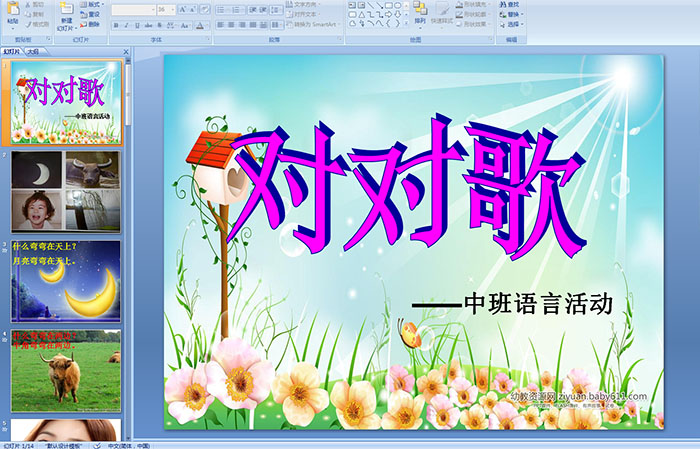This screenshot has width=700, height=449.
Task: Insert a new slide with 新建幻灯片 icon
Action: pyautogui.click(x=67, y=8)
